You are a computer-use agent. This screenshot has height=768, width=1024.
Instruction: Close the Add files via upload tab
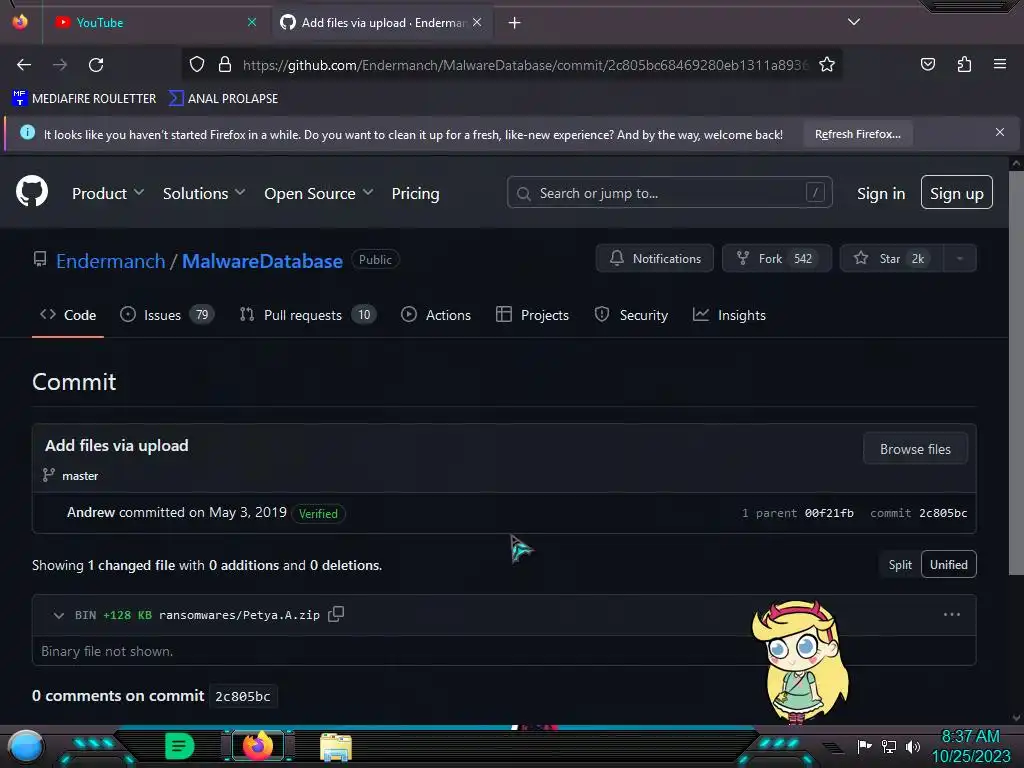pyautogui.click(x=477, y=22)
